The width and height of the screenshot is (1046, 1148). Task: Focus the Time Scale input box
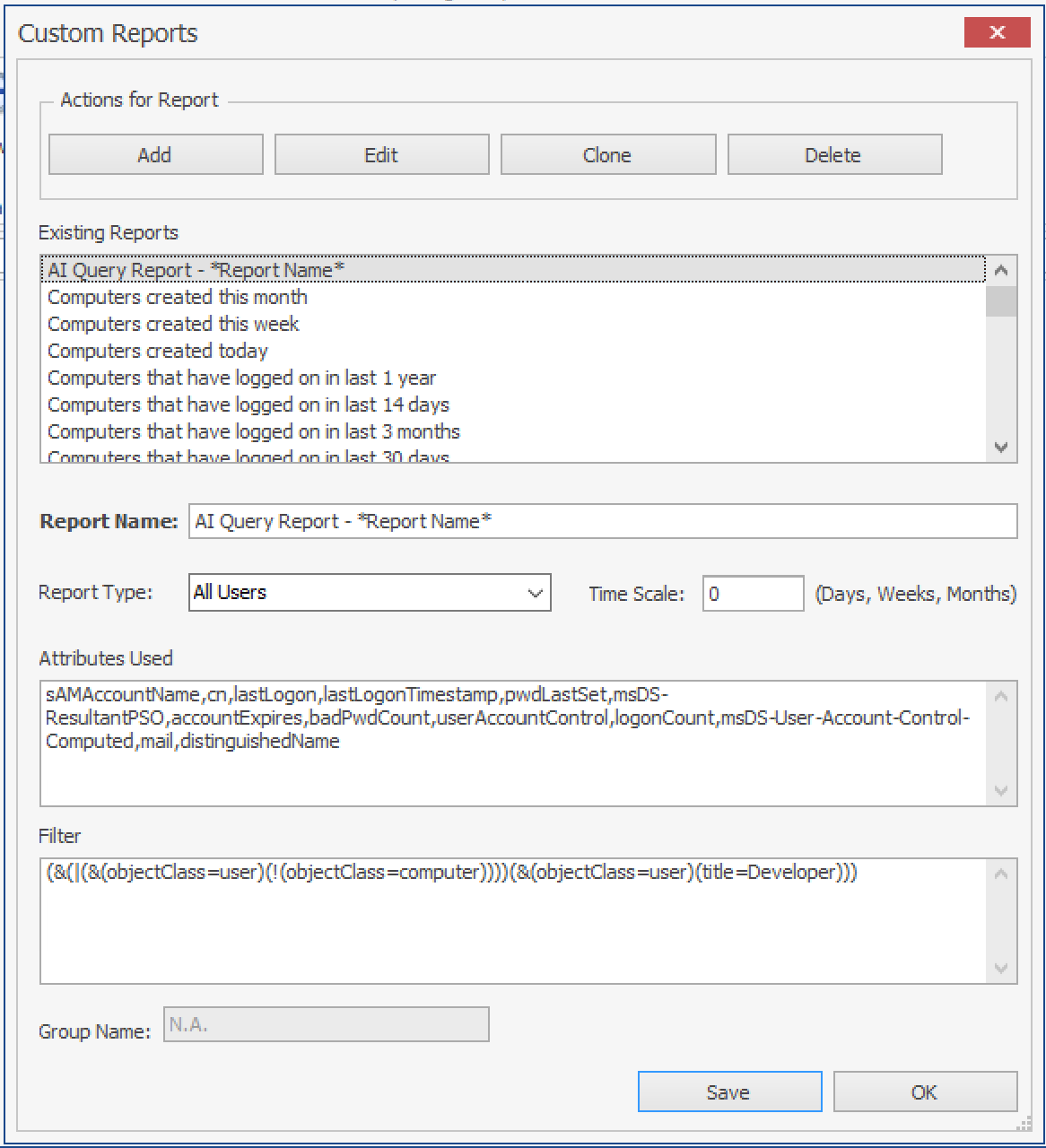[x=752, y=594]
